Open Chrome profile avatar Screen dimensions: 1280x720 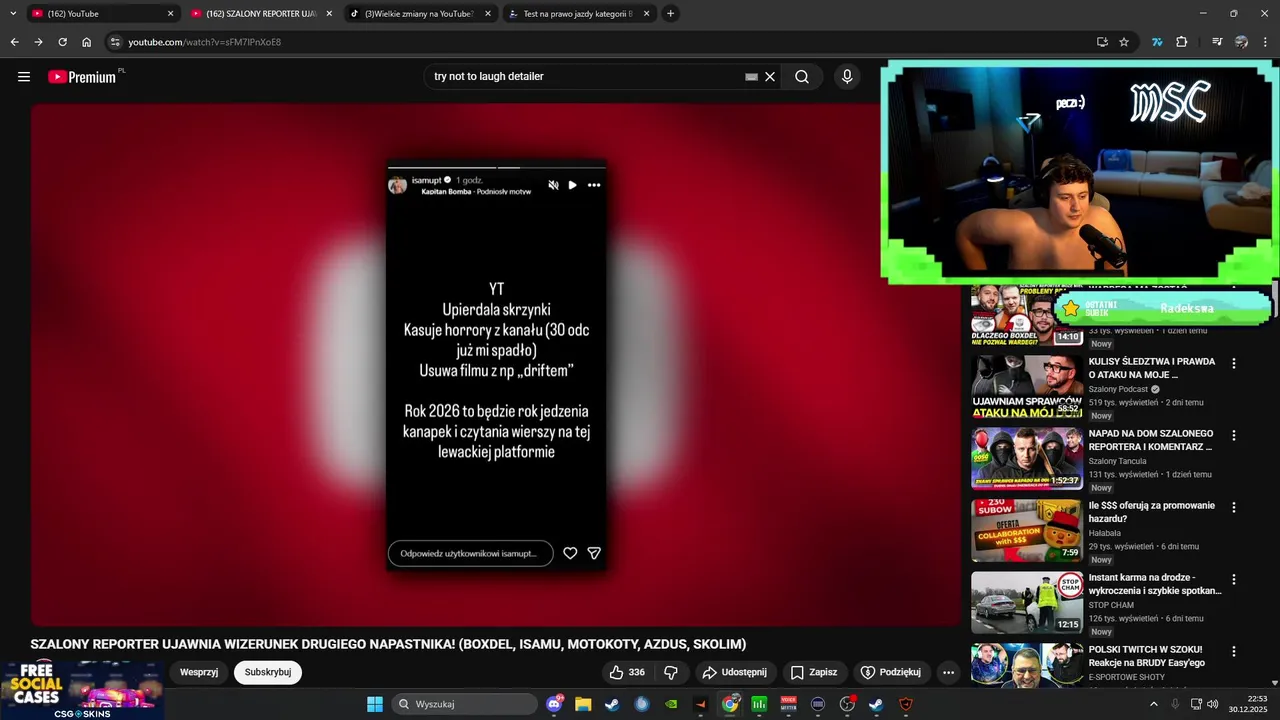point(1241,42)
